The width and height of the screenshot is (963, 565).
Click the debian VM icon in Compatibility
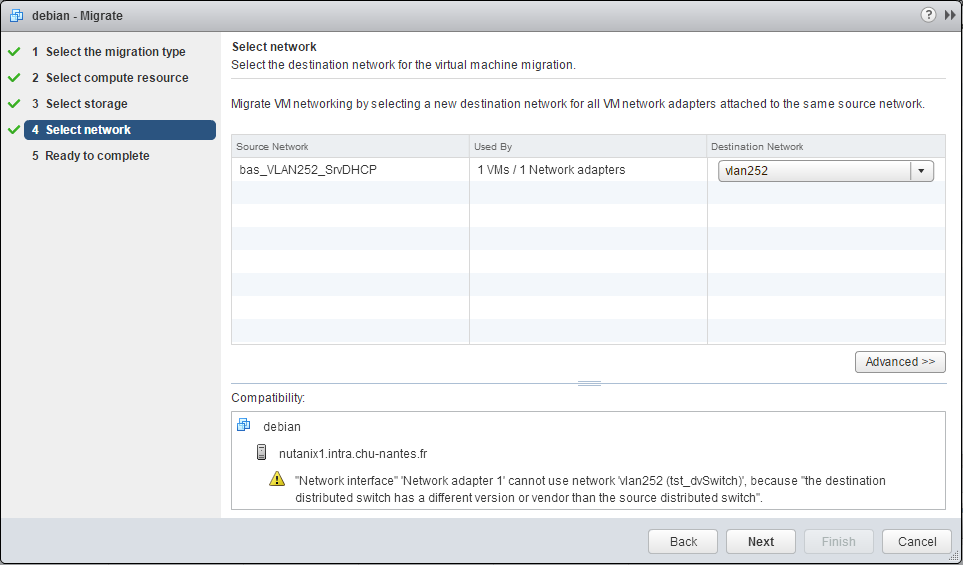coord(243,426)
